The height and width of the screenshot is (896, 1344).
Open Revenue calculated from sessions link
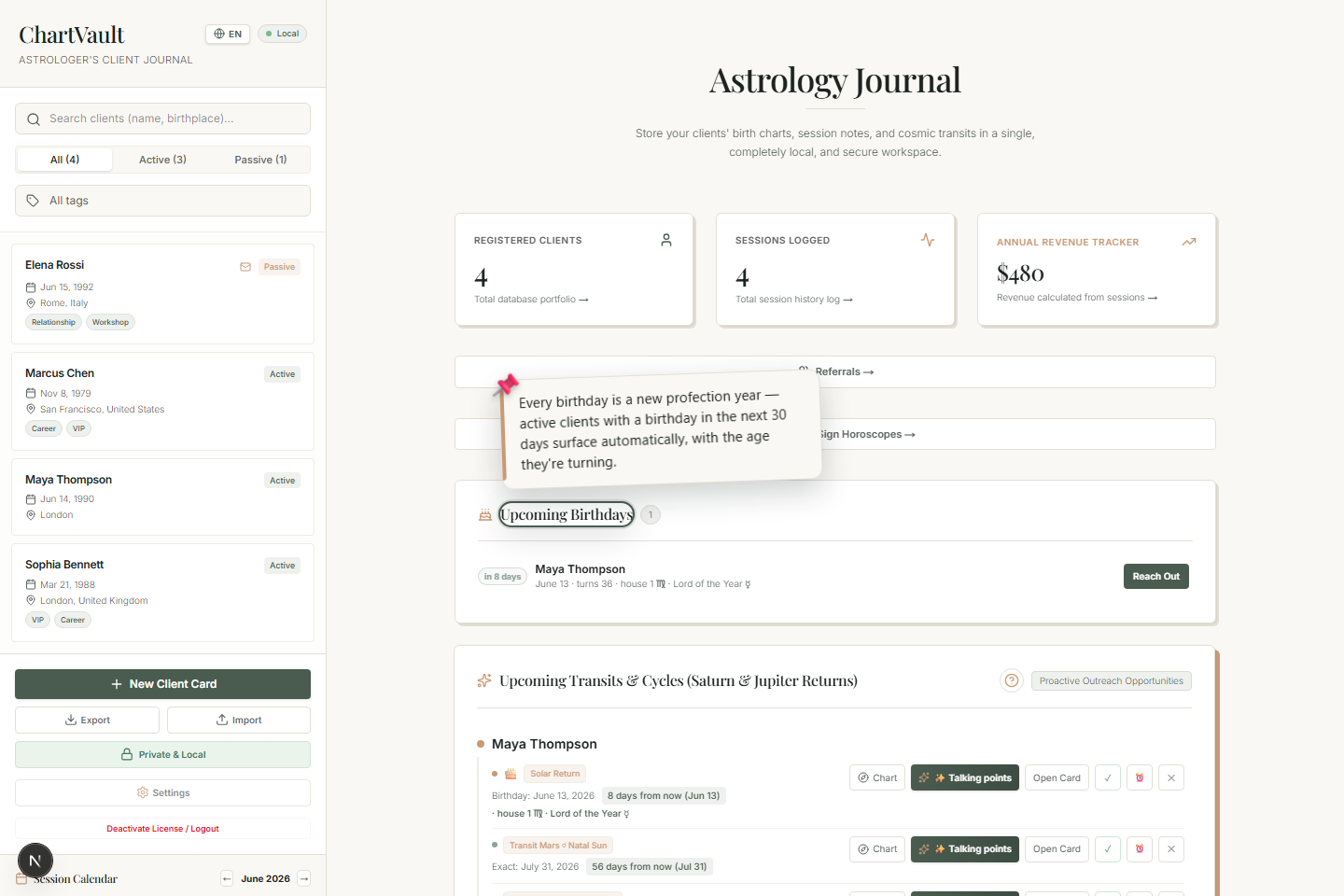coord(1077,298)
